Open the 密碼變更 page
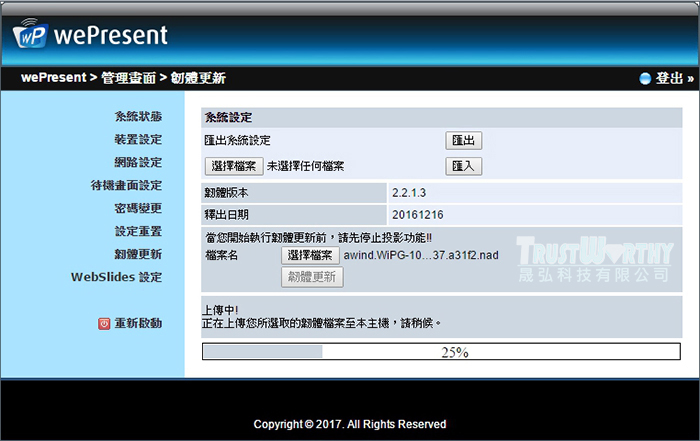This screenshot has height=441, width=700. [x=138, y=208]
